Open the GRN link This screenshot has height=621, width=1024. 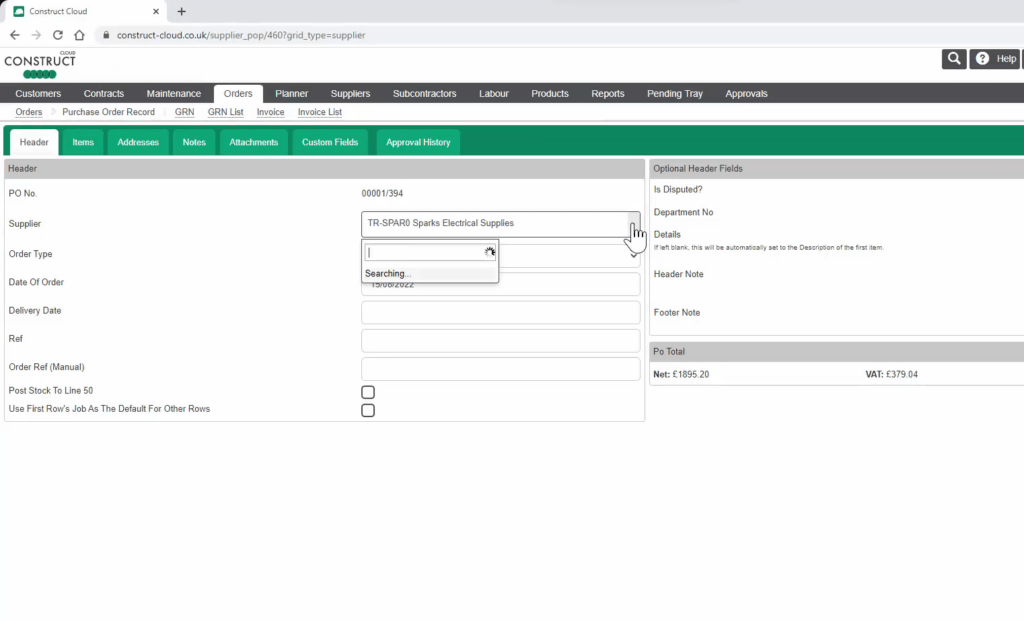pos(184,112)
